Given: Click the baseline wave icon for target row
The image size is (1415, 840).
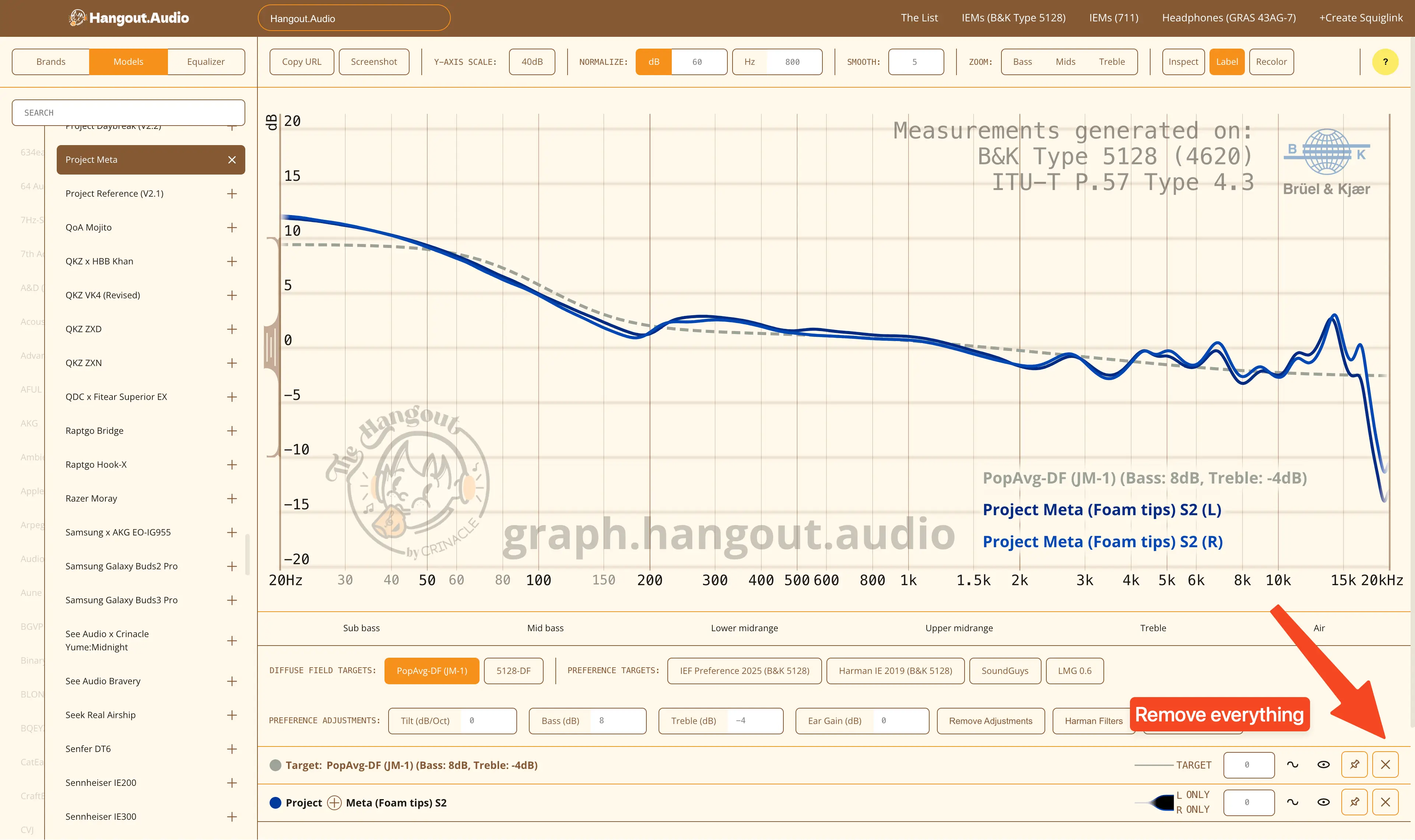Looking at the screenshot, I should click(1292, 765).
